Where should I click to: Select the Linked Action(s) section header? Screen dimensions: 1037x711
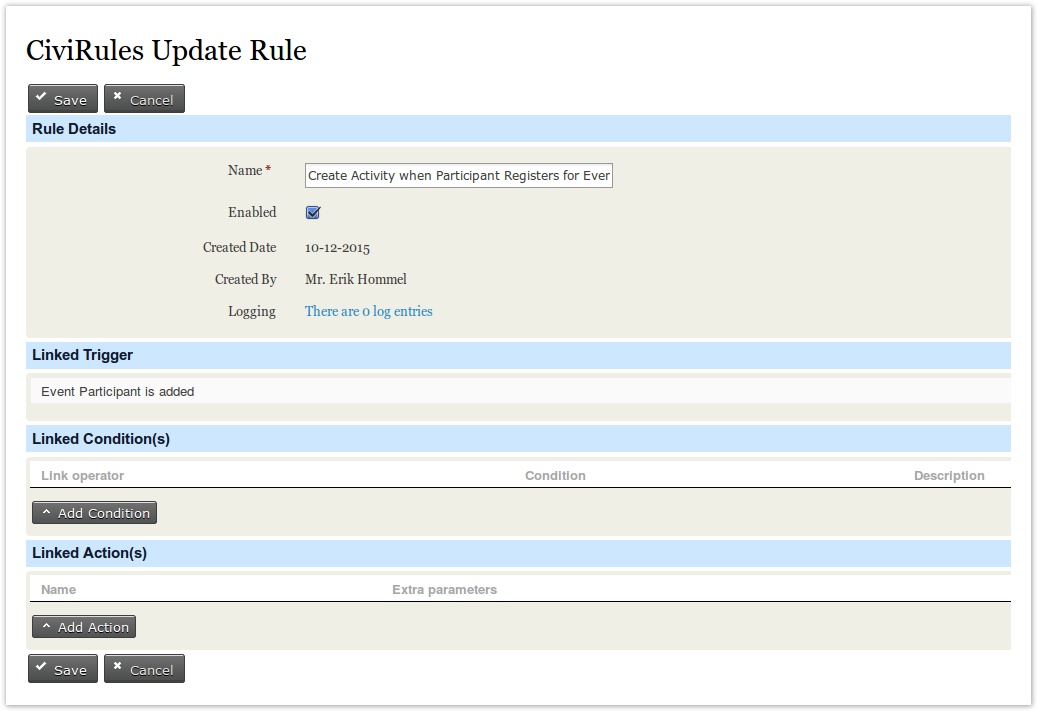89,553
